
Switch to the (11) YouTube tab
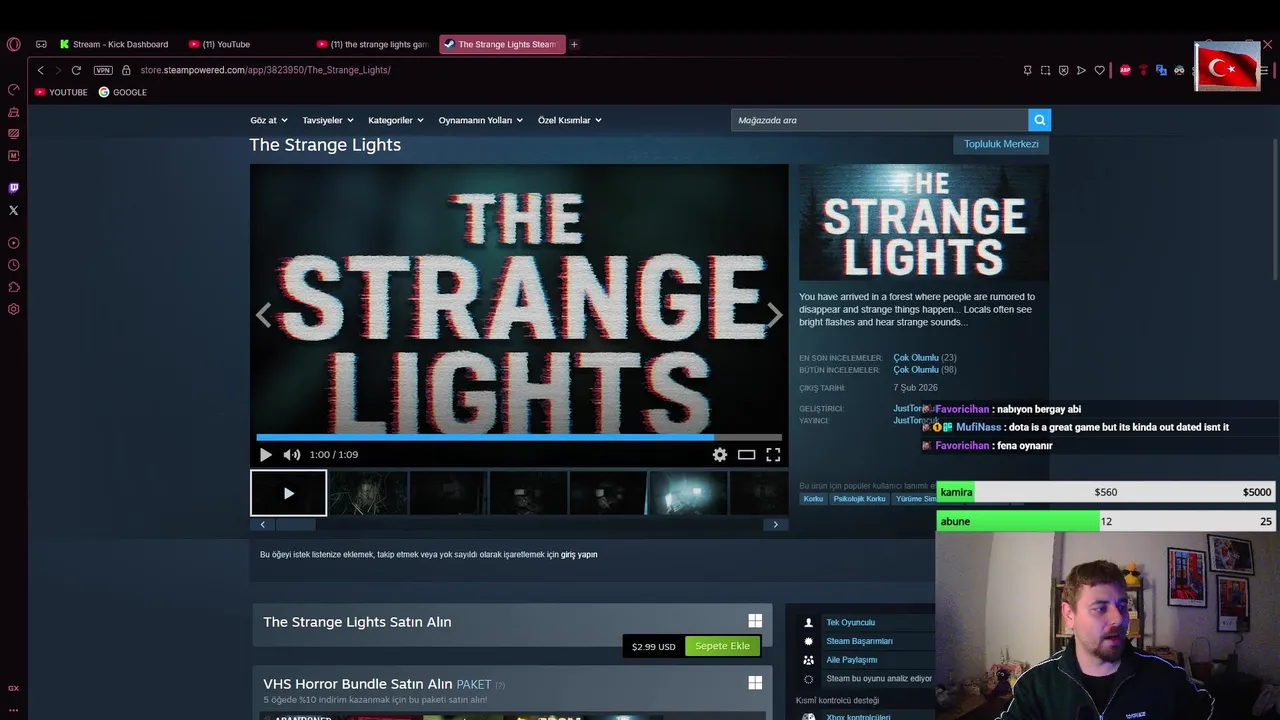(x=245, y=44)
